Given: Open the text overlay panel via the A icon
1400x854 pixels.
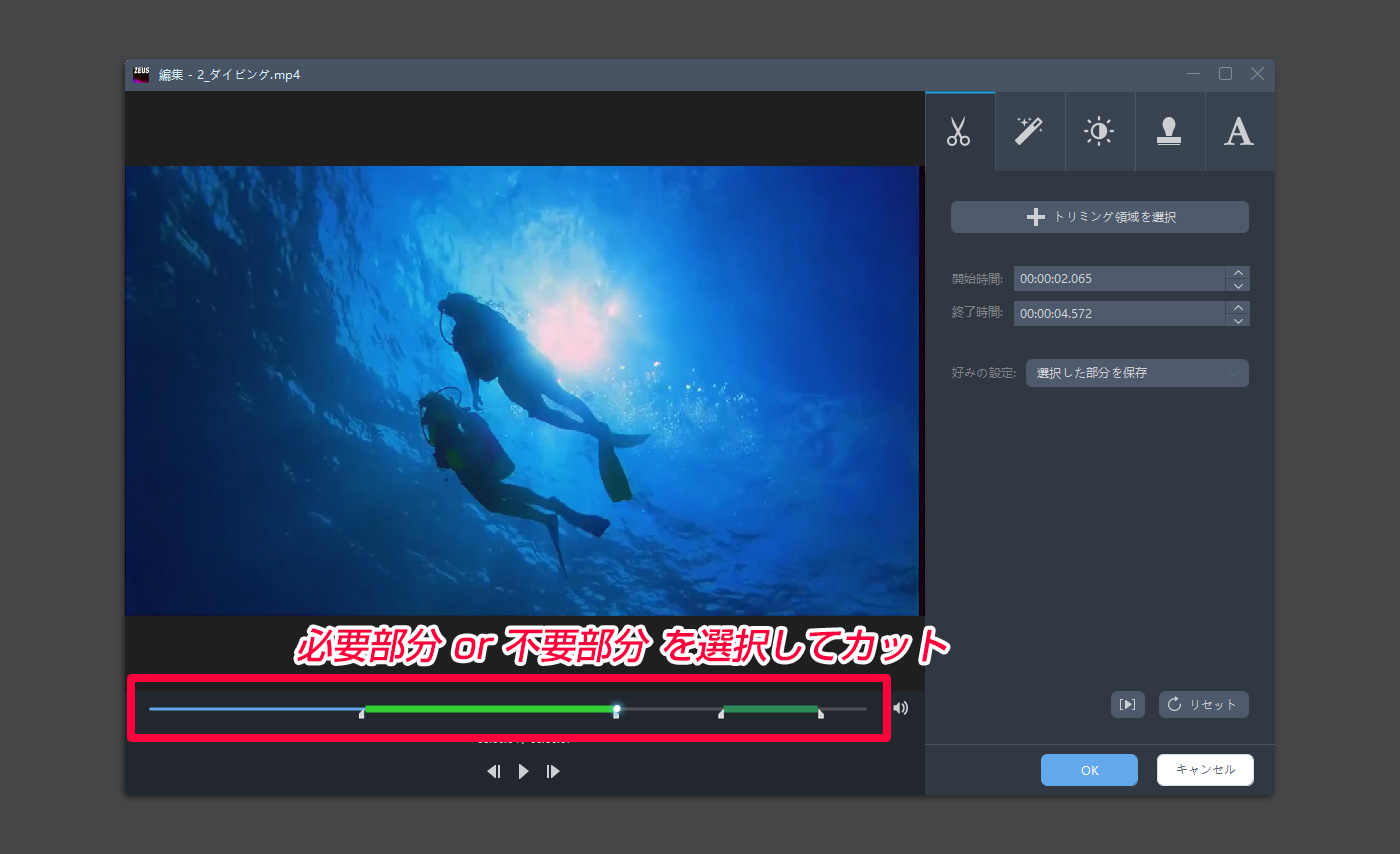Looking at the screenshot, I should click(x=1239, y=131).
